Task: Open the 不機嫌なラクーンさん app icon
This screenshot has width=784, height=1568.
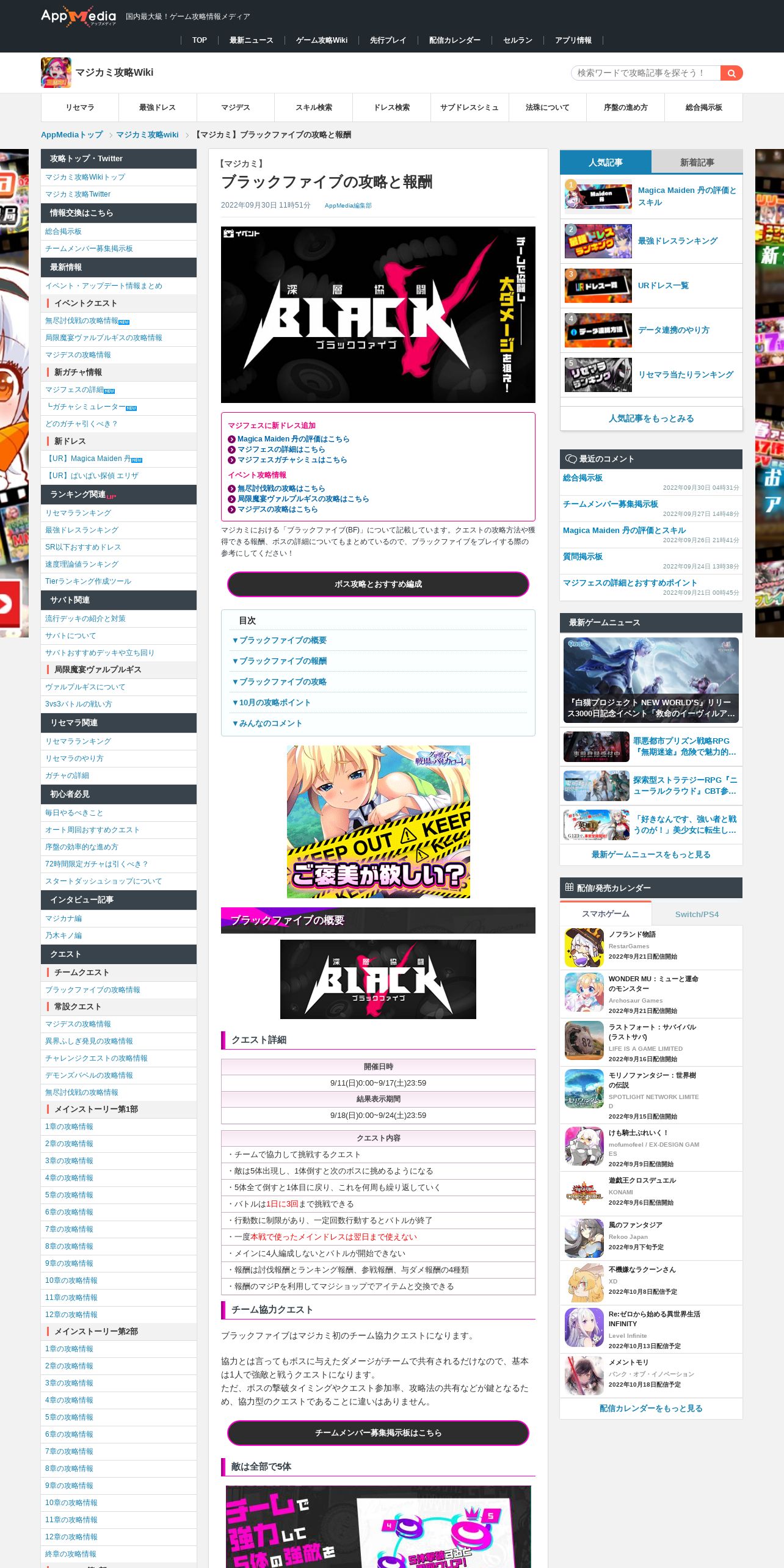Action: point(584,1283)
